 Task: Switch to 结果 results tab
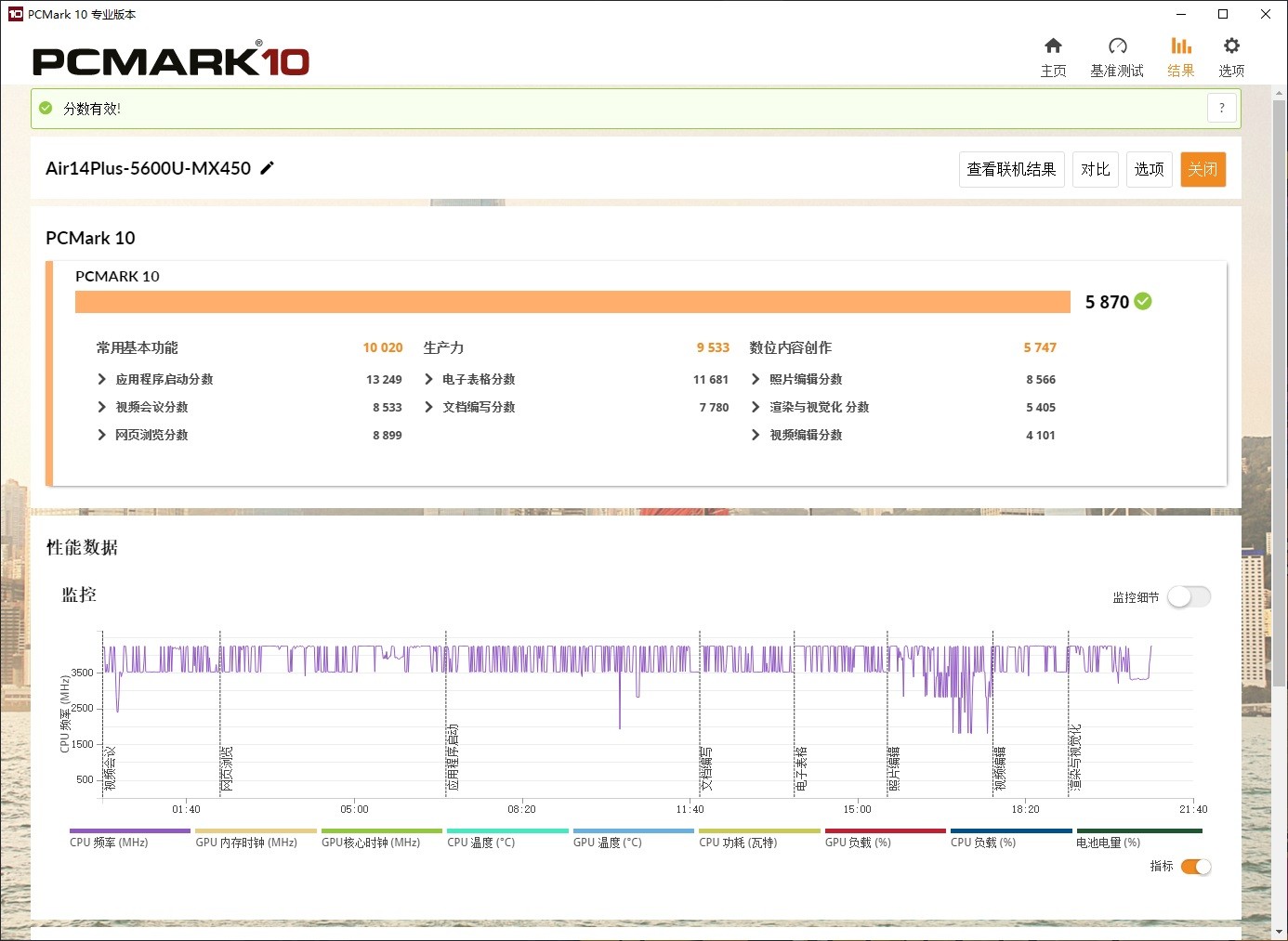click(1181, 58)
